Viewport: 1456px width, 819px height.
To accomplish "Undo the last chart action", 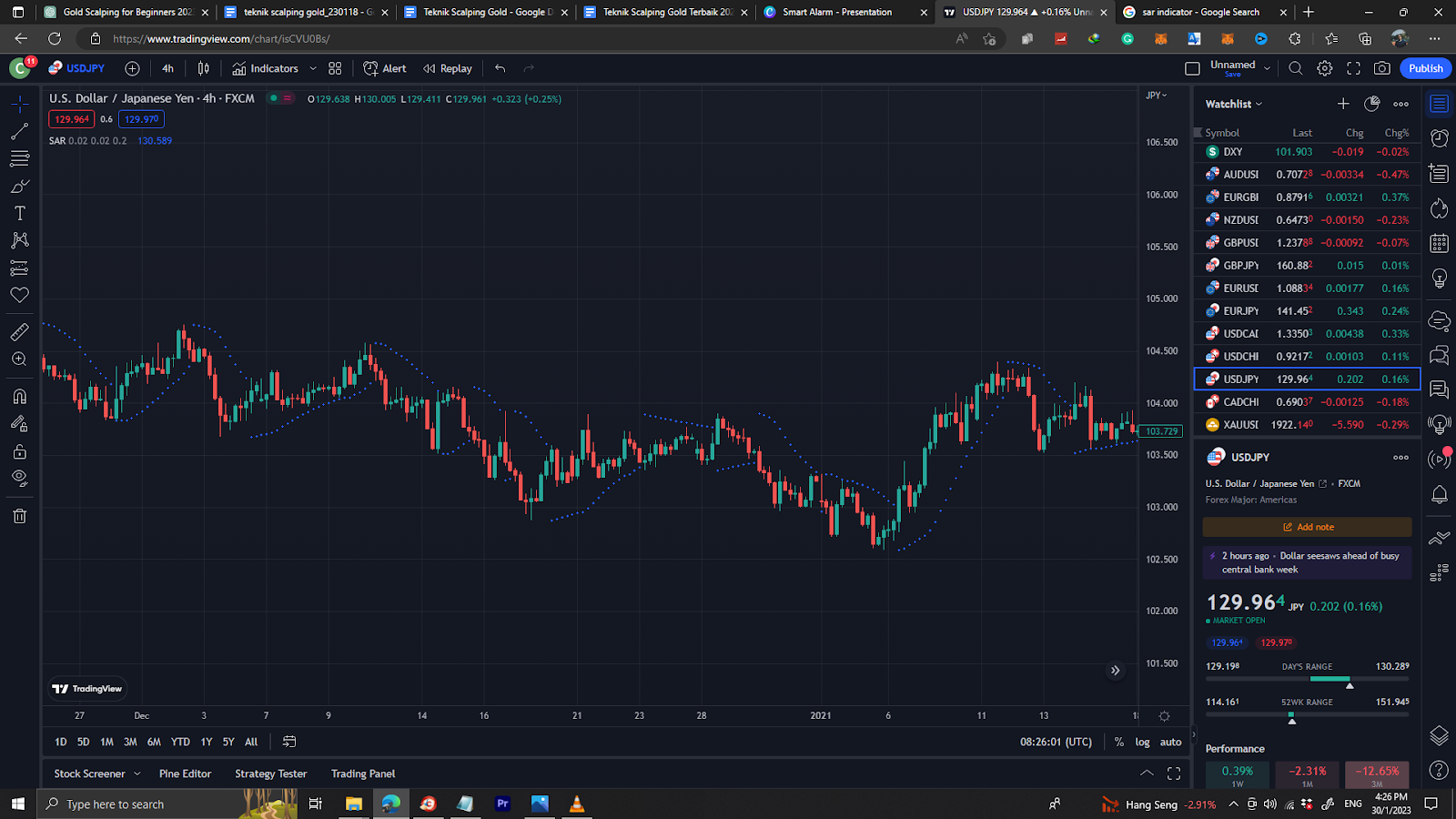I will point(500,68).
